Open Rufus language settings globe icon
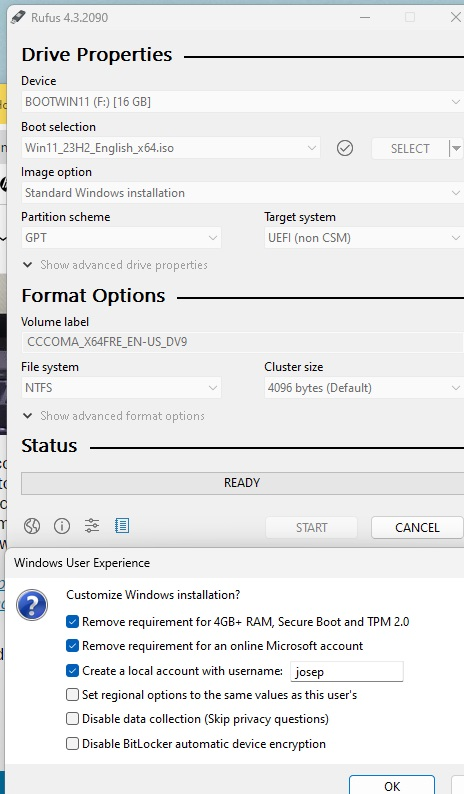The height and width of the screenshot is (794, 464). (32, 526)
